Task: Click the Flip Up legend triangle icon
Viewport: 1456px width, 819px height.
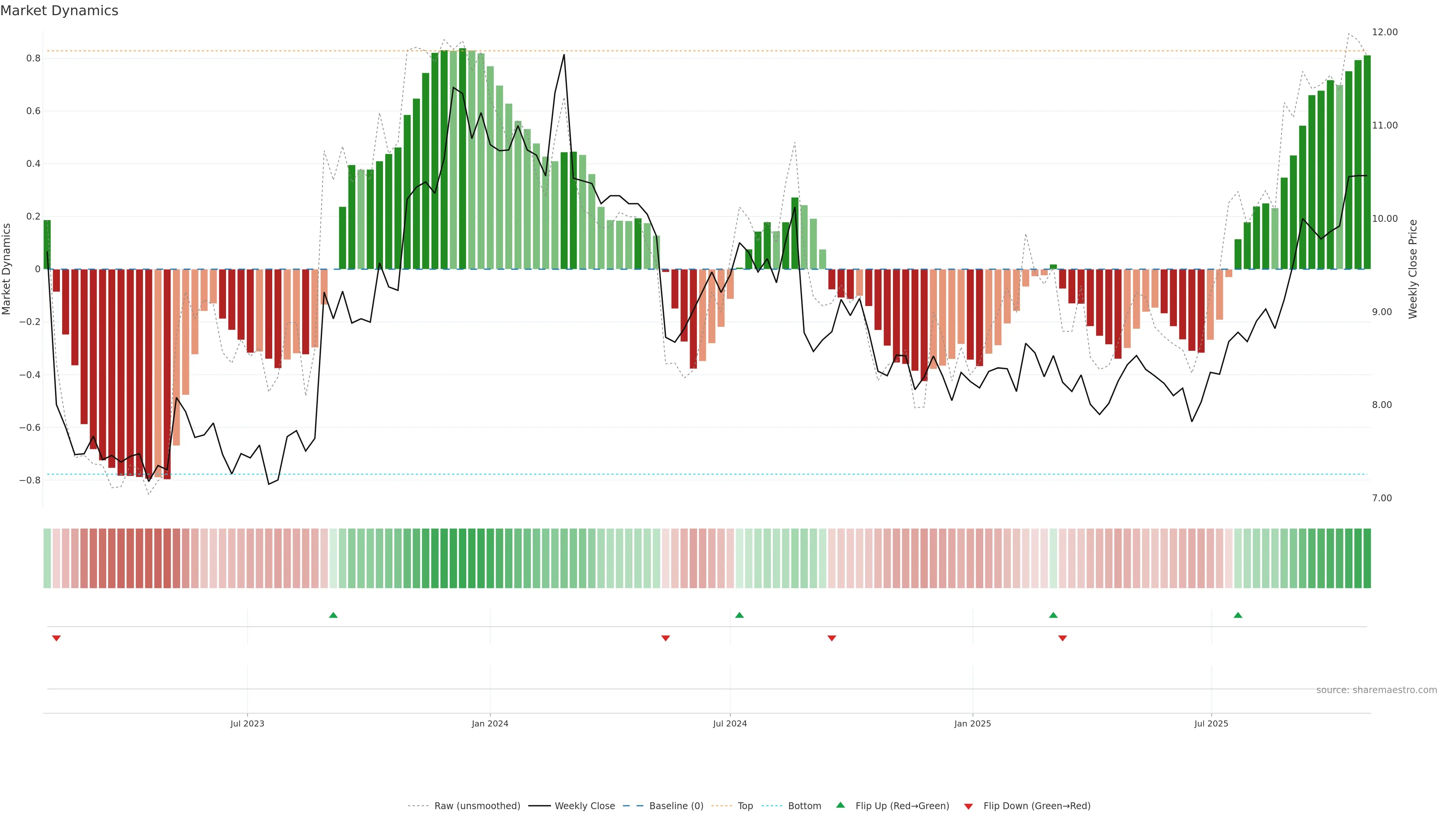Action: click(x=840, y=805)
